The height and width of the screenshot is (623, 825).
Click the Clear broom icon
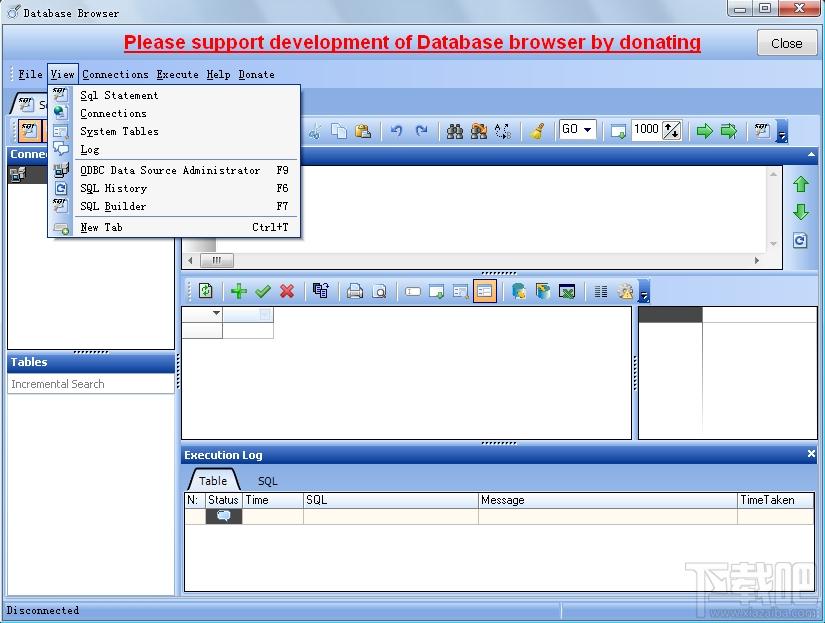coord(537,131)
